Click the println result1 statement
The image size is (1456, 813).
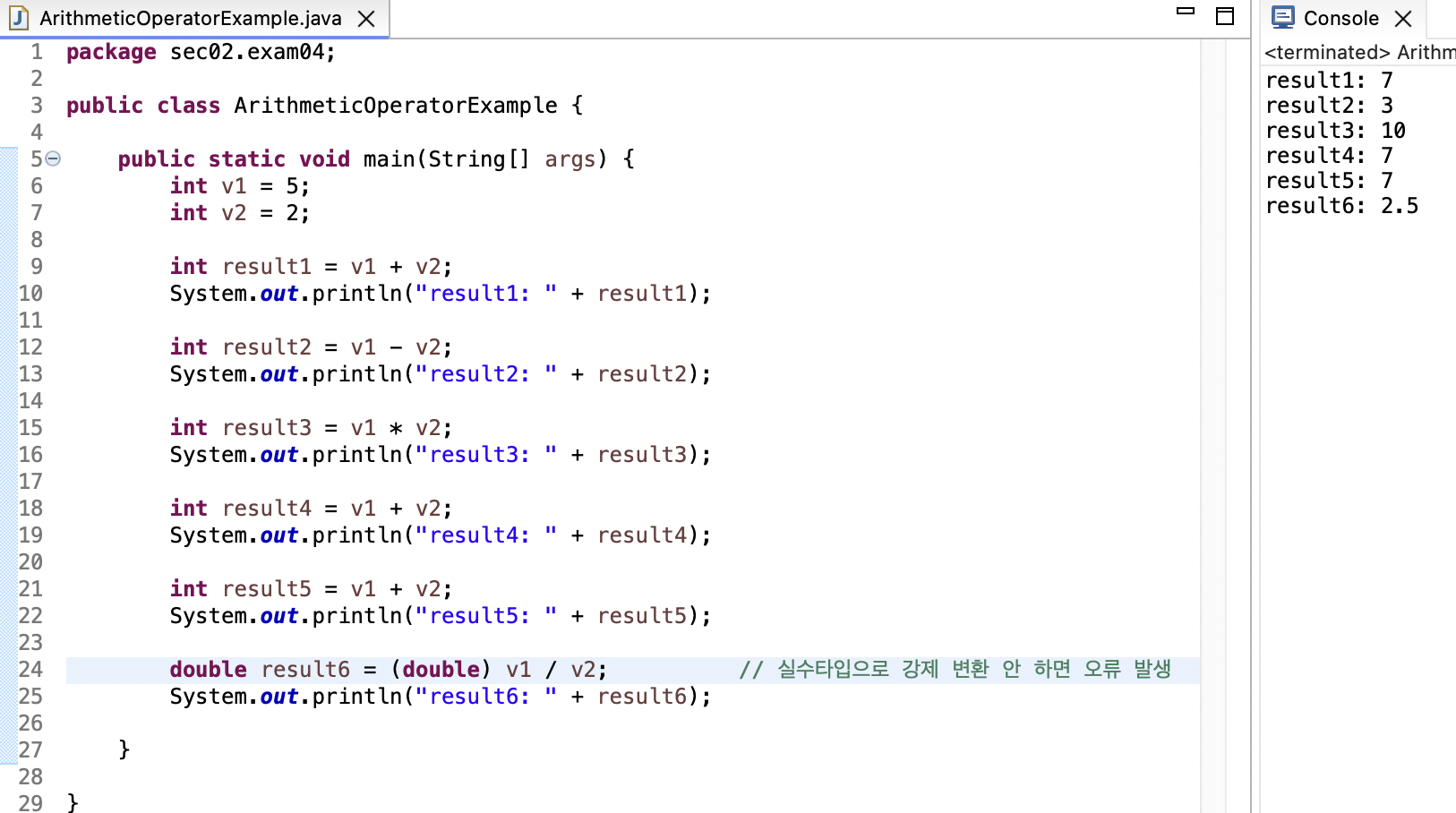coord(441,294)
